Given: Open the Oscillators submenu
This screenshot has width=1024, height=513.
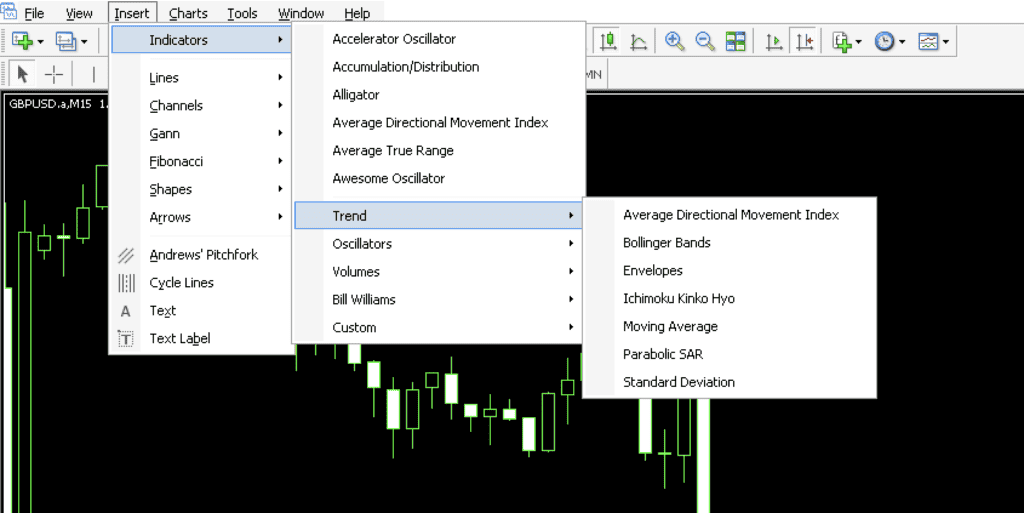Looking at the screenshot, I should tap(362, 243).
